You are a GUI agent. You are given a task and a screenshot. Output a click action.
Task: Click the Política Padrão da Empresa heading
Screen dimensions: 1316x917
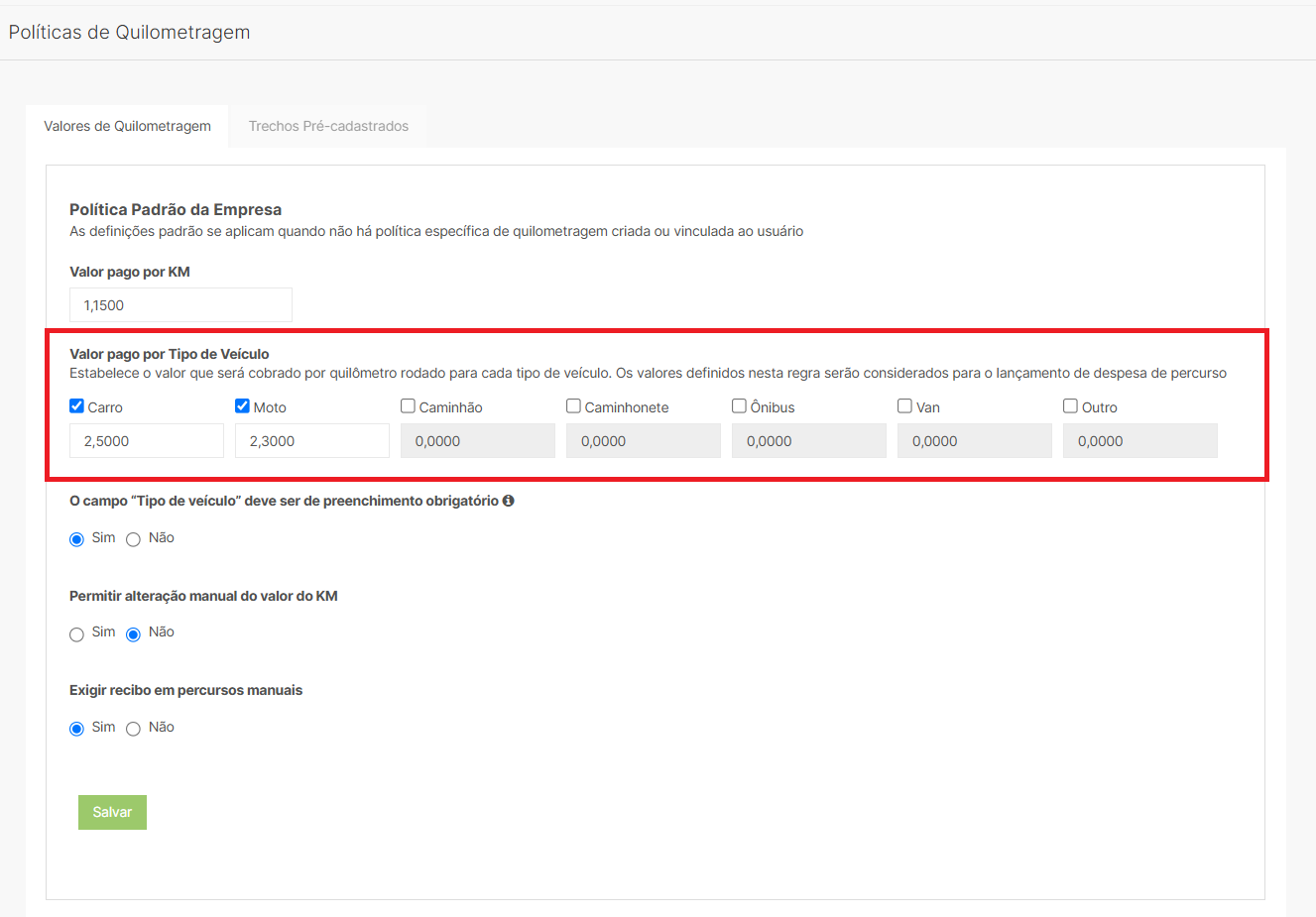(176, 209)
